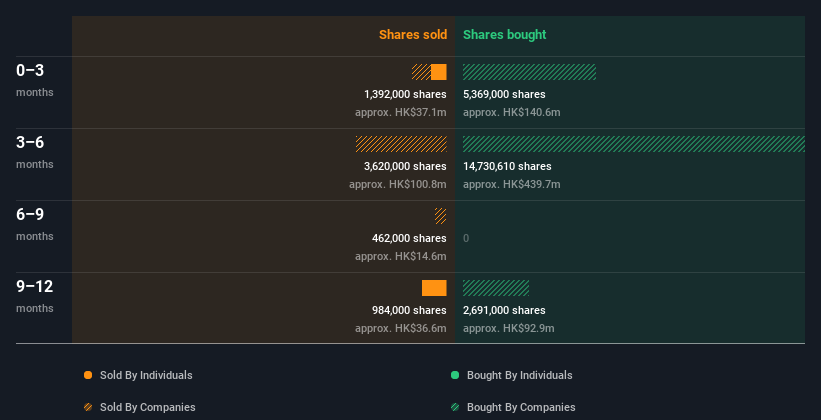This screenshot has width=821, height=420.
Task: Select the approx. HK$92.9m value
Action: click(508, 328)
